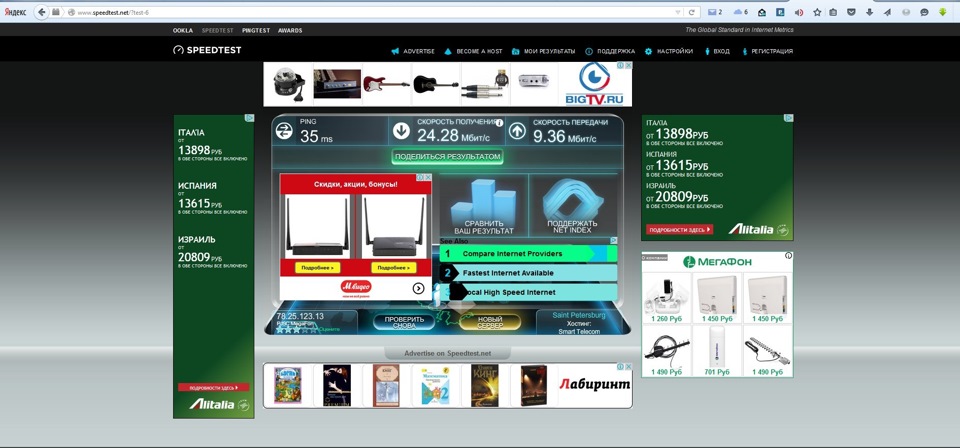Open Fastest Internet Available ad link
The height and width of the screenshot is (448, 960).
pyautogui.click(x=528, y=273)
